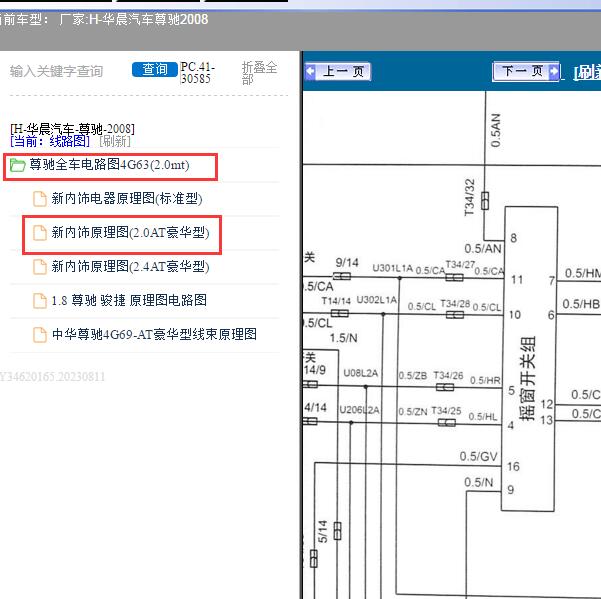This screenshot has width=601, height=599.
Task: Click the vertical 0.5AN wire label
Action: pyautogui.click(x=496, y=130)
